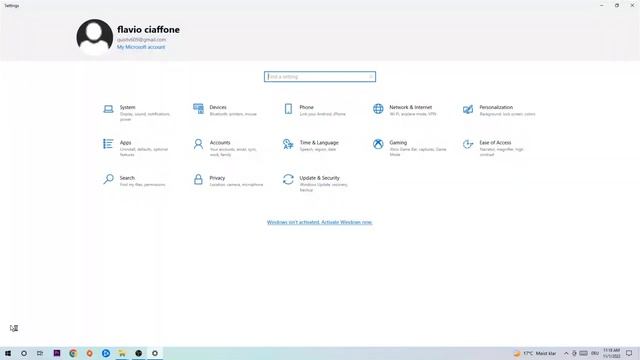Open Network & Internet settings
The height and width of the screenshot is (360, 640).
(x=406, y=110)
